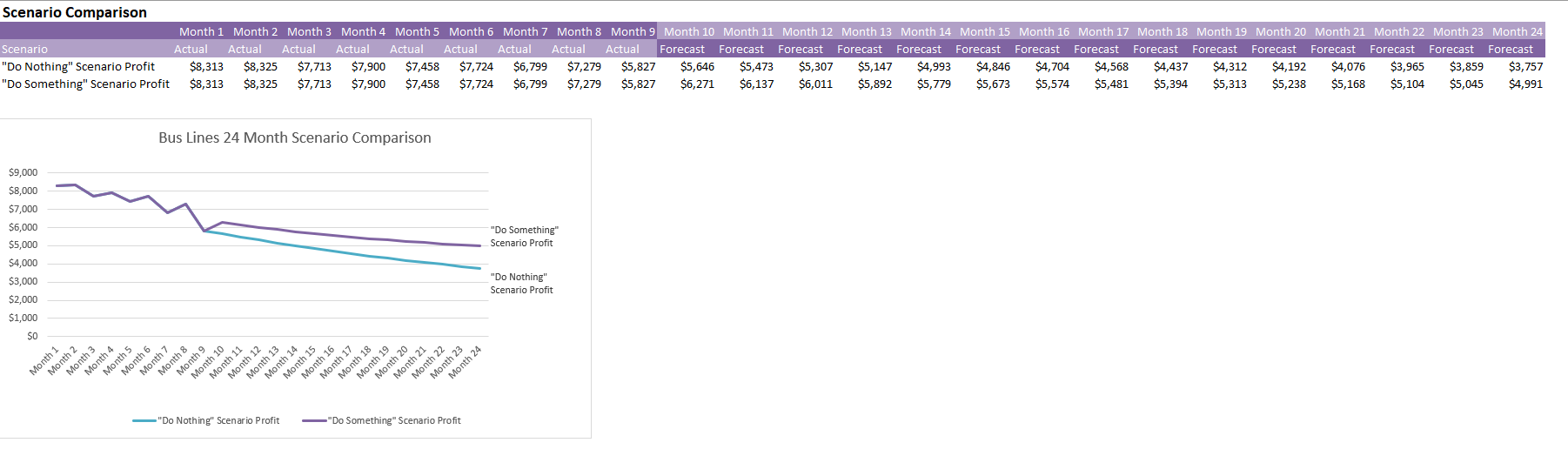Click the $6,271 forecast cell

tap(697, 84)
